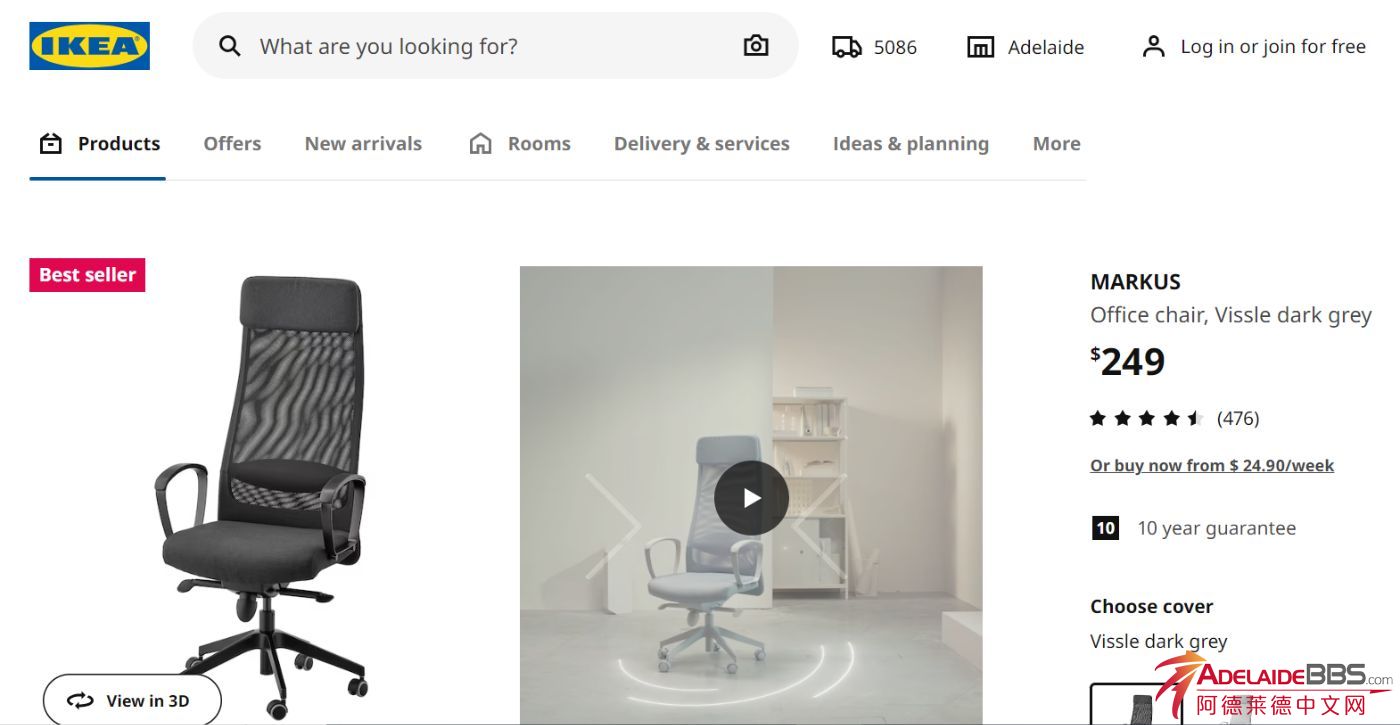This screenshot has width=1400, height=725.
Task: Click the delivery truck icon
Action: [x=847, y=47]
